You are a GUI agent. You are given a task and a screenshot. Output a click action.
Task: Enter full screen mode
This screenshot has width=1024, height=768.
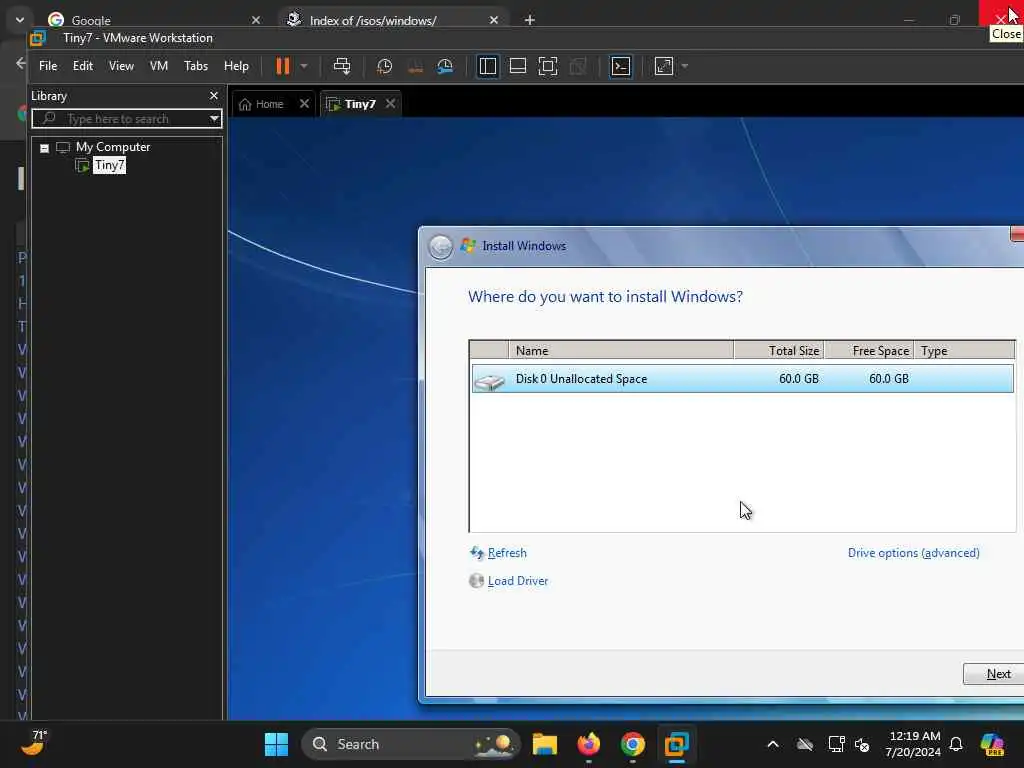[548, 66]
